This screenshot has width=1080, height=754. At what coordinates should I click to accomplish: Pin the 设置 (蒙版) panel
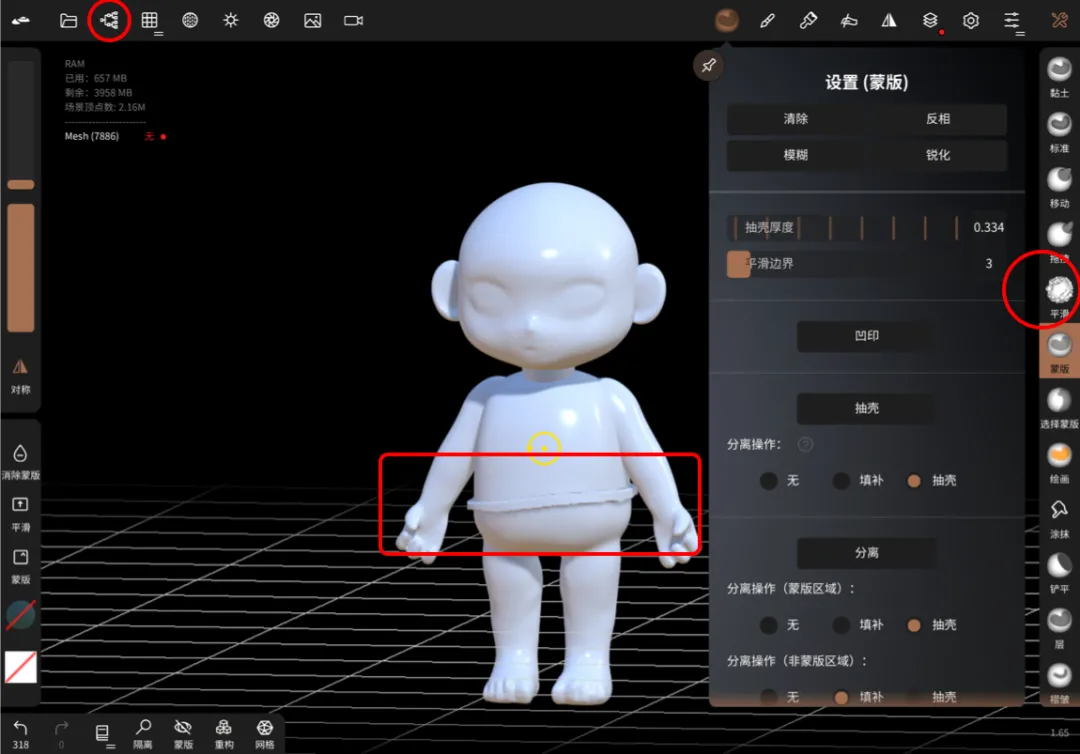click(708, 66)
